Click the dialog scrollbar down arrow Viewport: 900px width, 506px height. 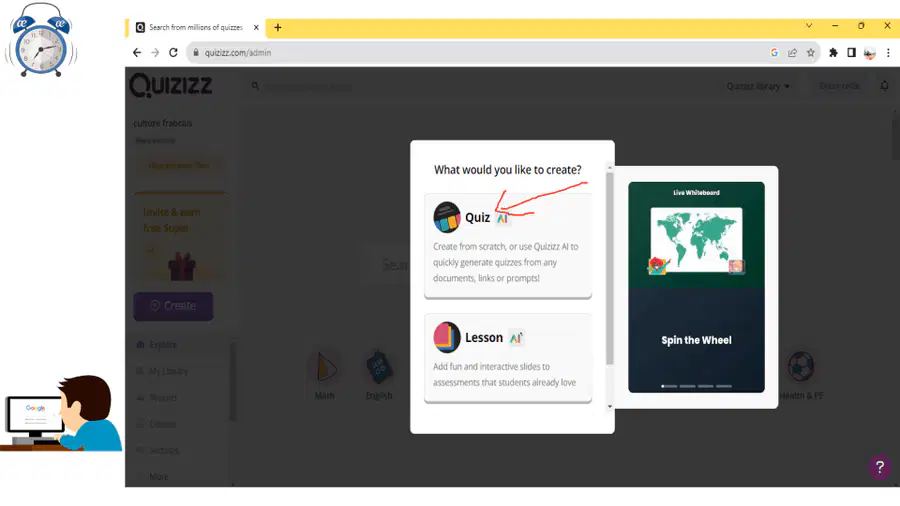click(x=610, y=406)
